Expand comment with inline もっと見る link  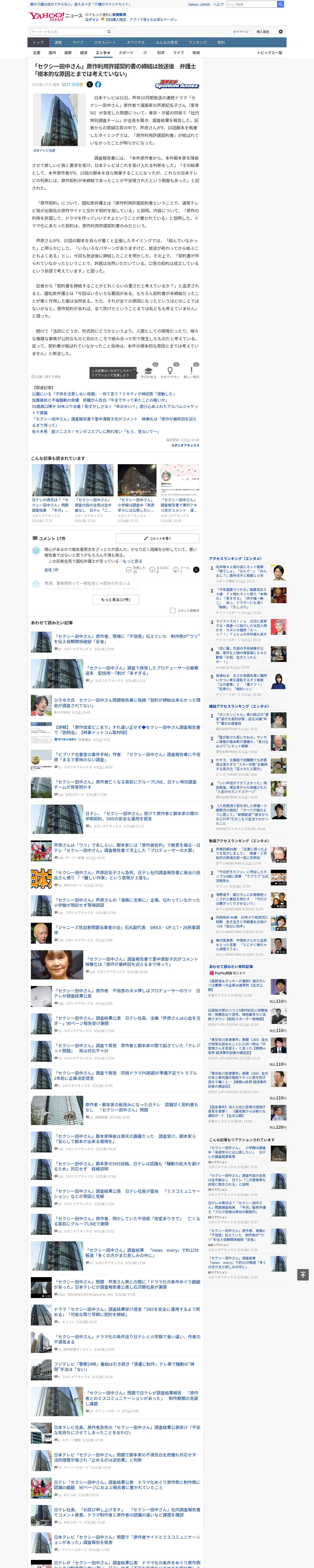tap(132, 561)
